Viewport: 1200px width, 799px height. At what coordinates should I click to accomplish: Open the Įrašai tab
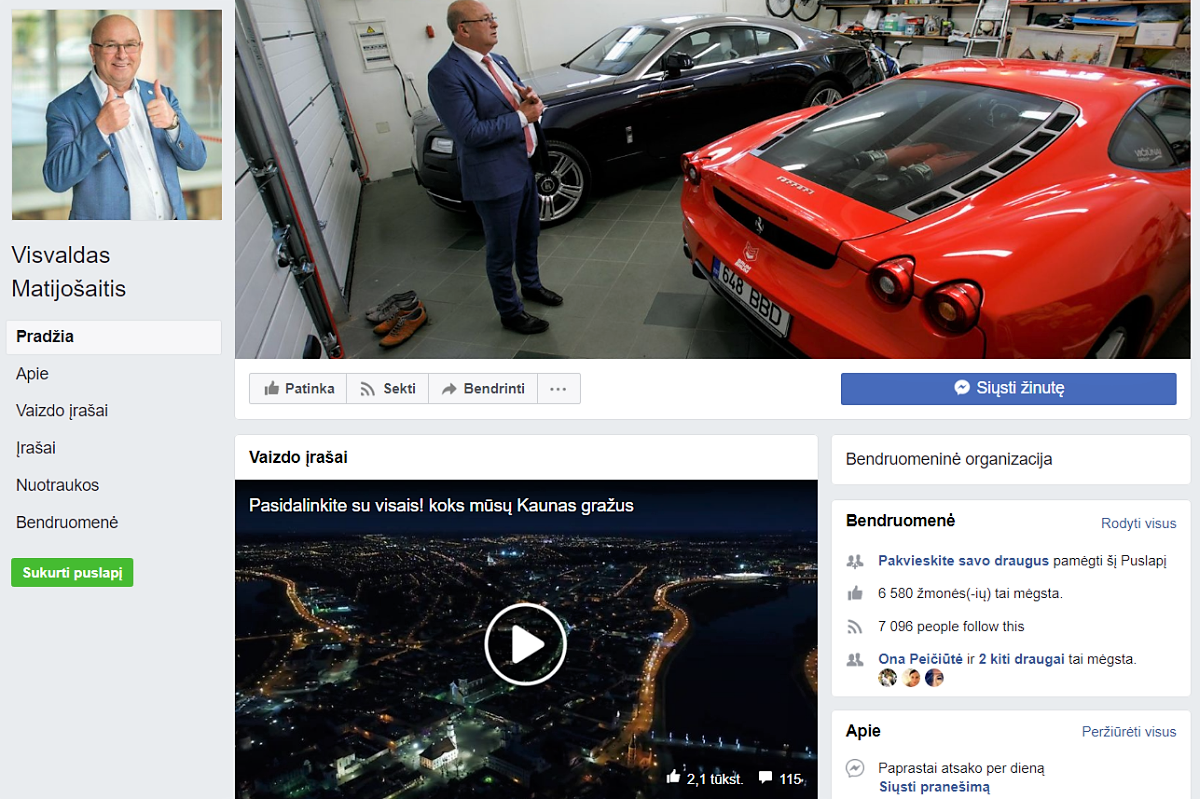[x=36, y=448]
